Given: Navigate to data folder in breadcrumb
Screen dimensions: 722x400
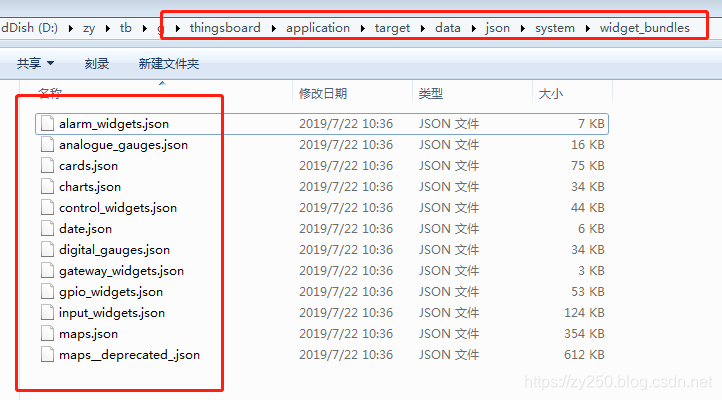Looking at the screenshot, I should pyautogui.click(x=448, y=28).
